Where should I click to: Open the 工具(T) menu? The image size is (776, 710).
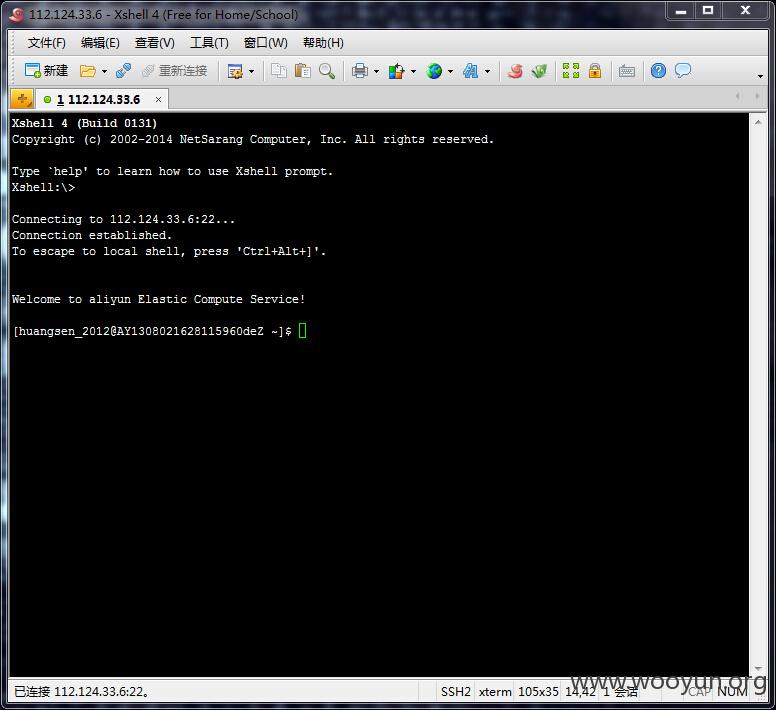[x=209, y=43]
